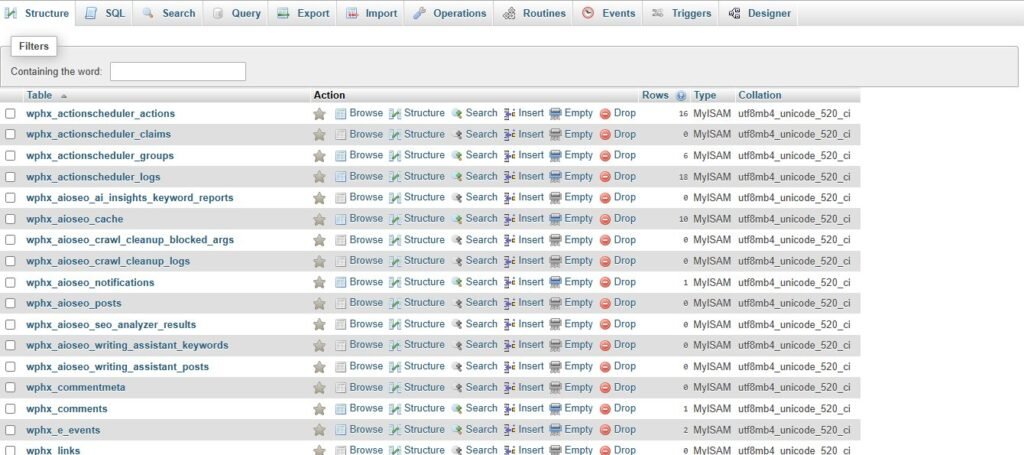Click star icon for wphx_comments row
The image size is (1024, 455).
(319, 409)
